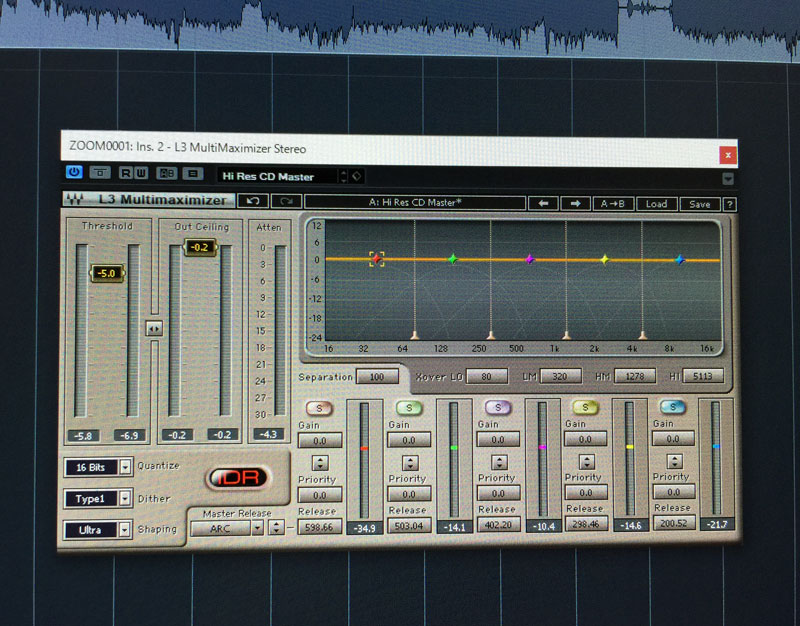Click the threshold/ceiling link arrows button
Screen dimensions: 800x626
tap(154, 329)
